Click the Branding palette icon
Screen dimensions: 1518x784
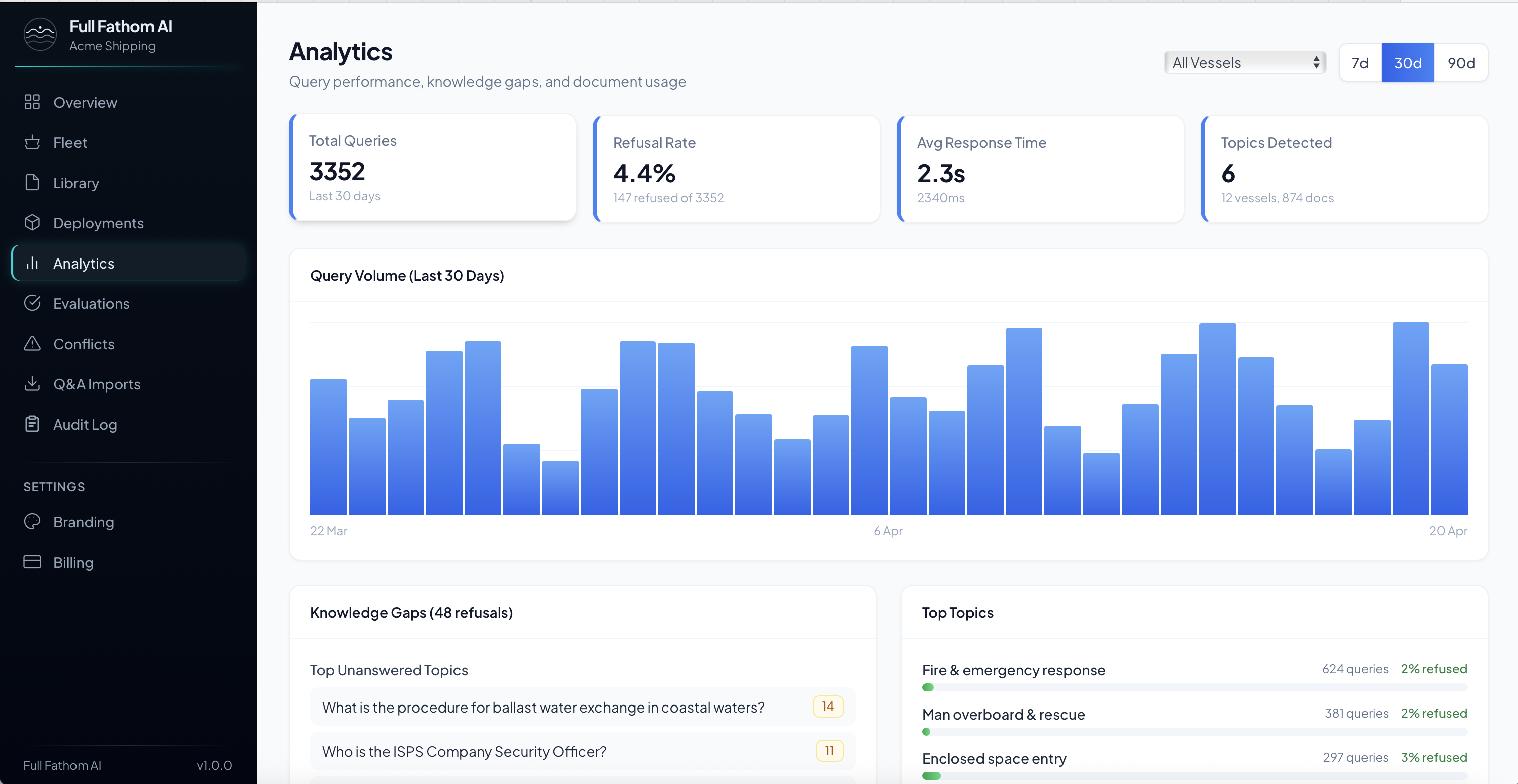click(32, 521)
